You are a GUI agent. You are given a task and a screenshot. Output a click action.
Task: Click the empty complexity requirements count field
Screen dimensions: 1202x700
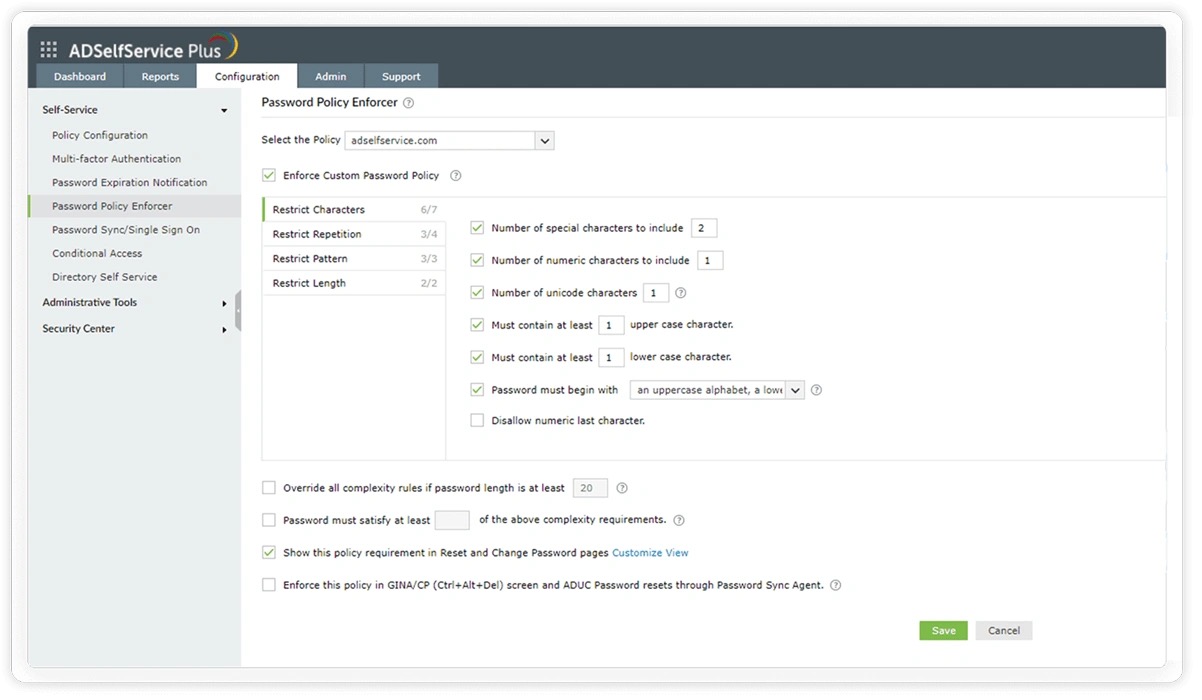coord(452,520)
